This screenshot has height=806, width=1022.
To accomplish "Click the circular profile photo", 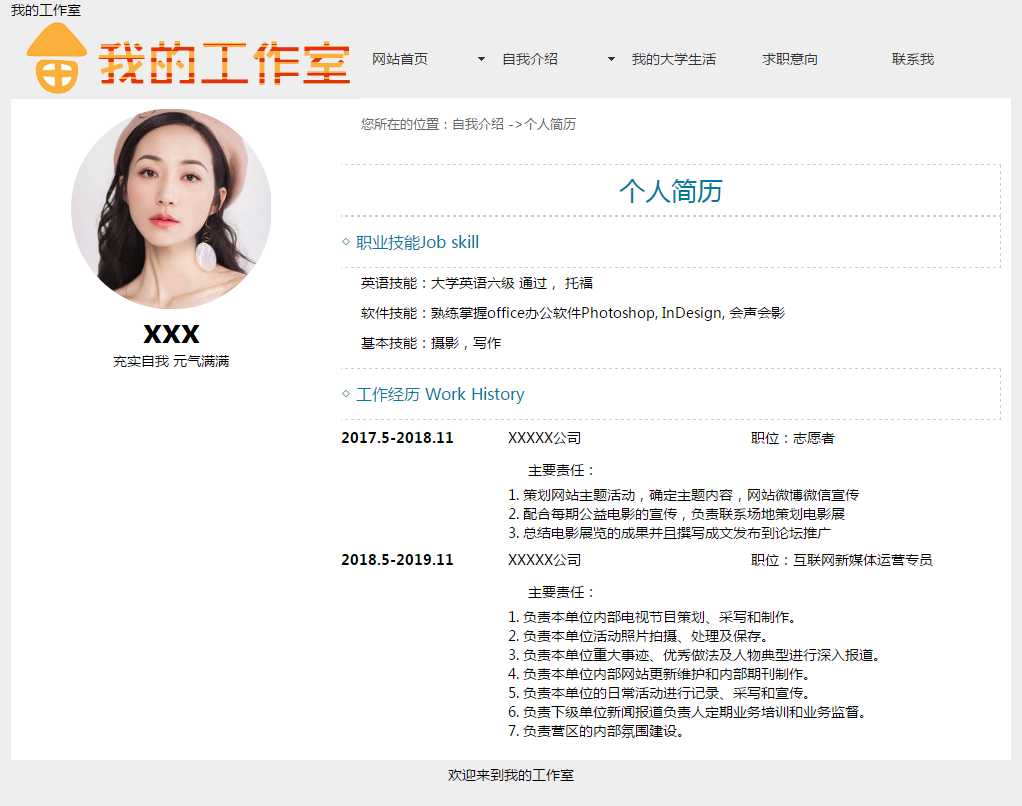I will (x=171, y=209).
